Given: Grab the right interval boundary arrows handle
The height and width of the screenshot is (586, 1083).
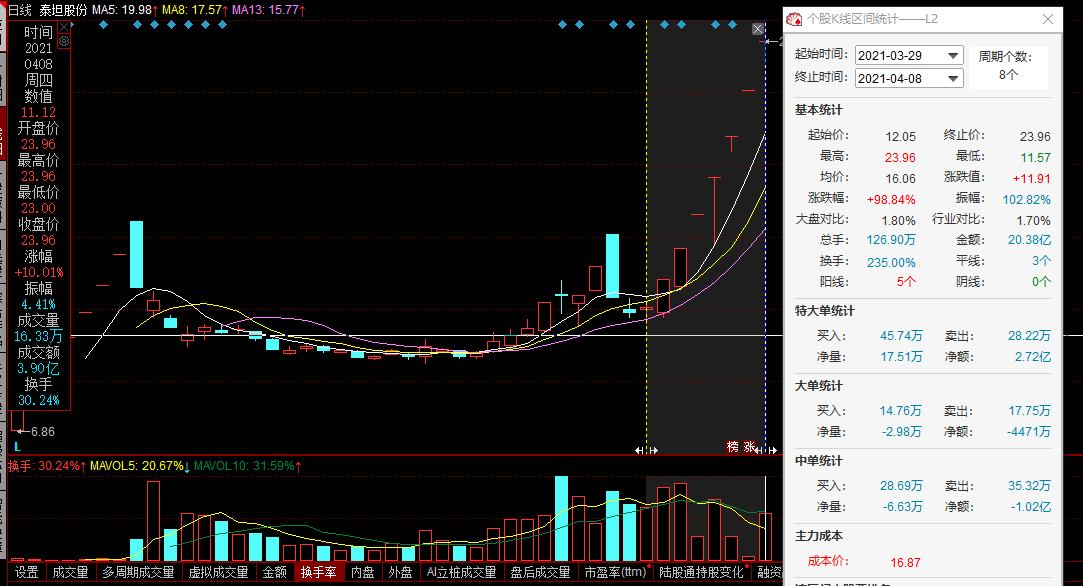Looking at the screenshot, I should [x=766, y=451].
